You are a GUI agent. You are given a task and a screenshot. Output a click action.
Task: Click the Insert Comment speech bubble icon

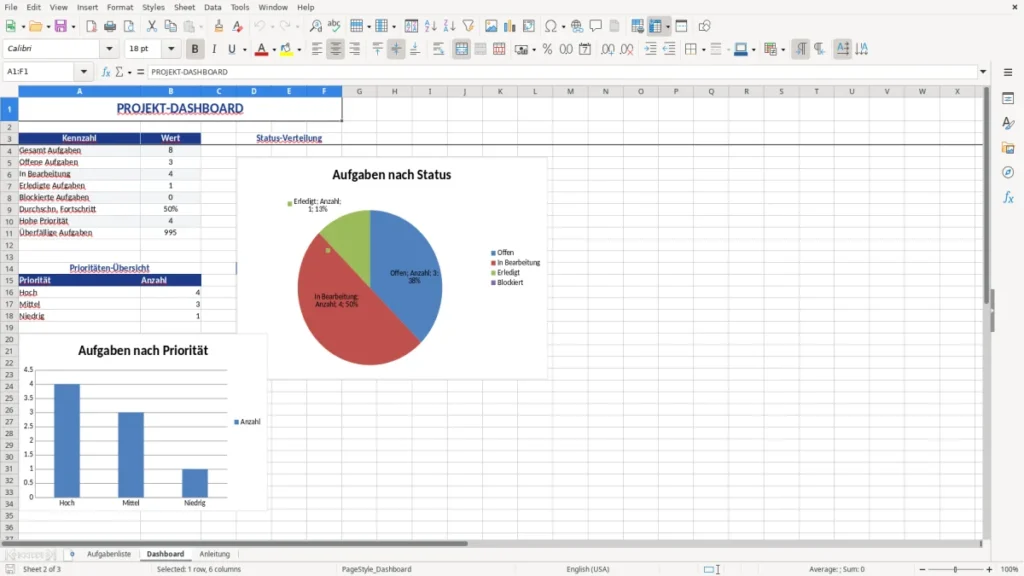coord(596,26)
